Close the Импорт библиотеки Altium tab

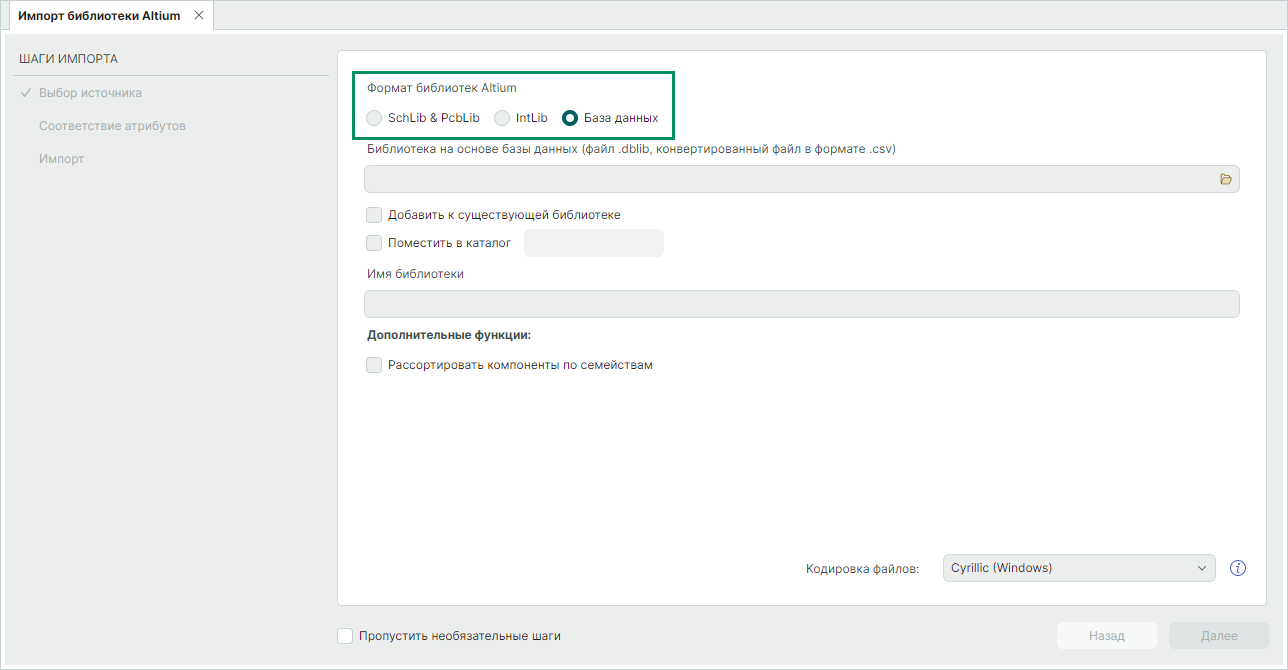pyautogui.click(x=199, y=16)
